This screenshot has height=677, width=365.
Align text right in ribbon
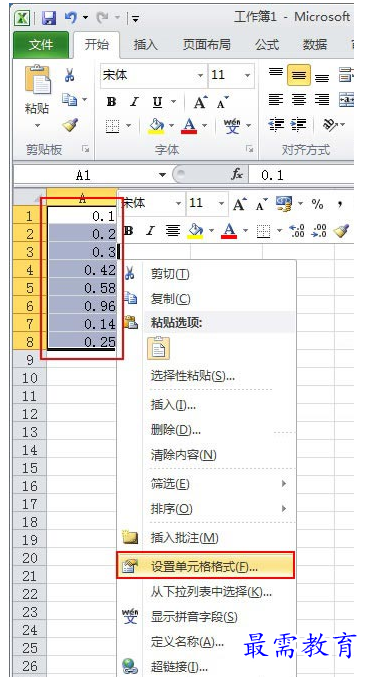pyautogui.click(x=322, y=100)
